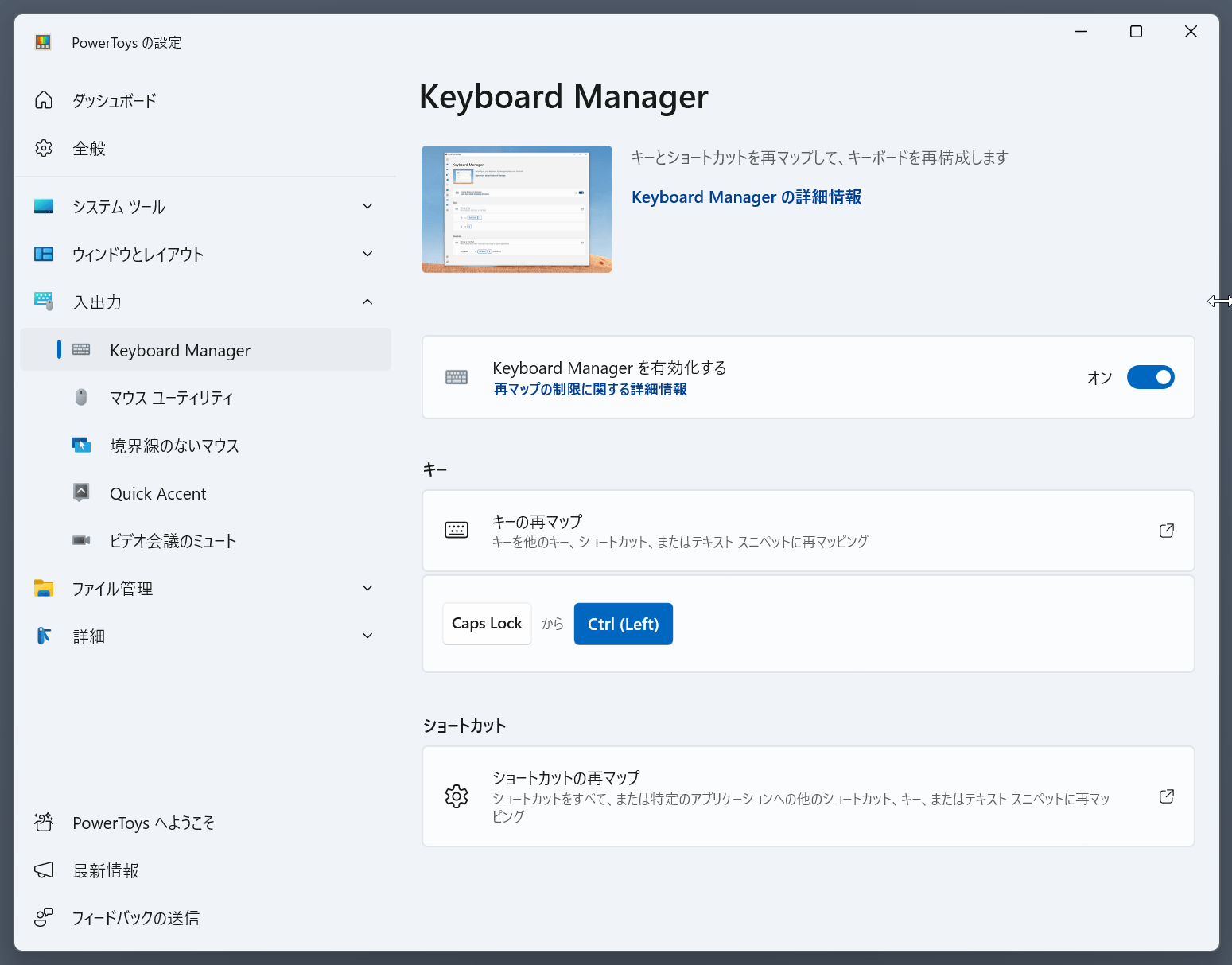
Task: Expand the システム ツール section
Action: coord(367,207)
